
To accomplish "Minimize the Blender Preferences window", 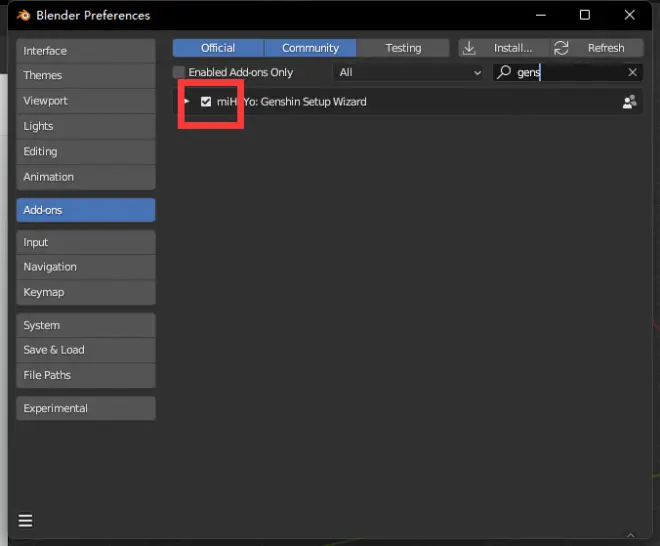I will coord(541,15).
